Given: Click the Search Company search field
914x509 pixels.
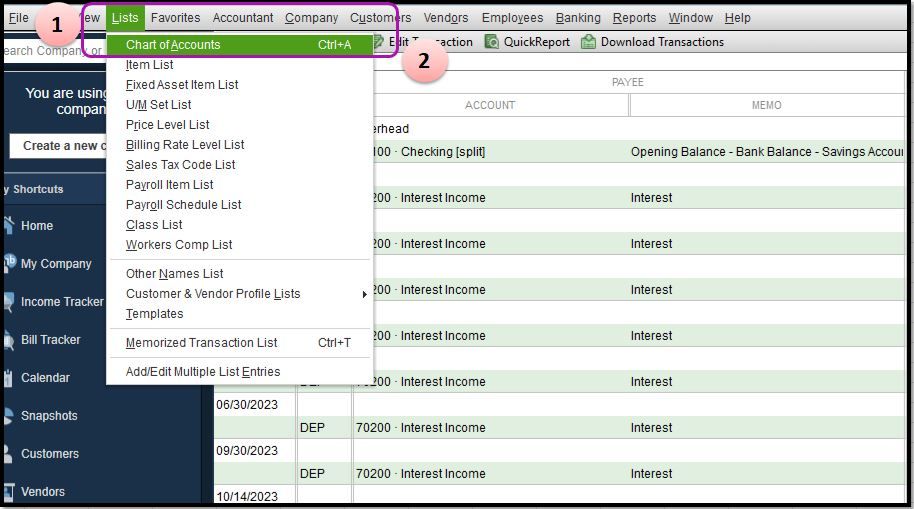Looking at the screenshot, I should [55, 51].
